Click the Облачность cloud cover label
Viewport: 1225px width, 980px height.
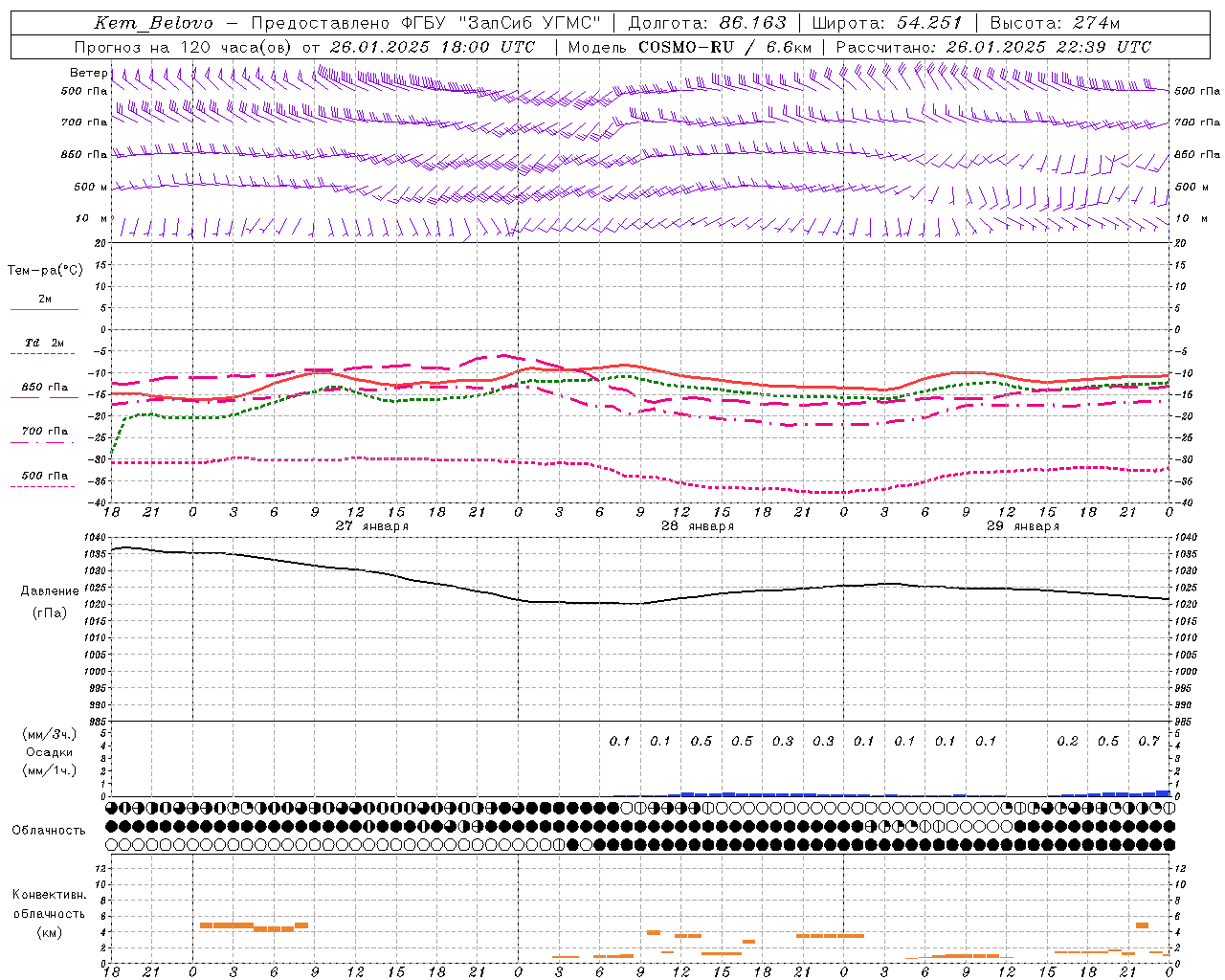coord(49,831)
